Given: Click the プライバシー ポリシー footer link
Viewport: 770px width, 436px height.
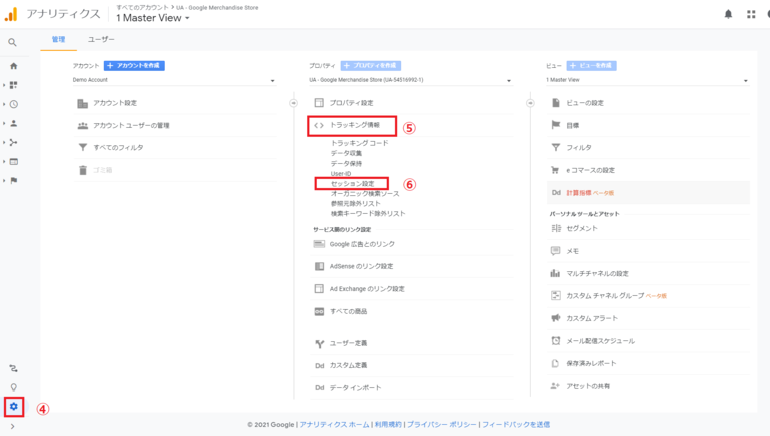Looking at the screenshot, I should [441, 425].
